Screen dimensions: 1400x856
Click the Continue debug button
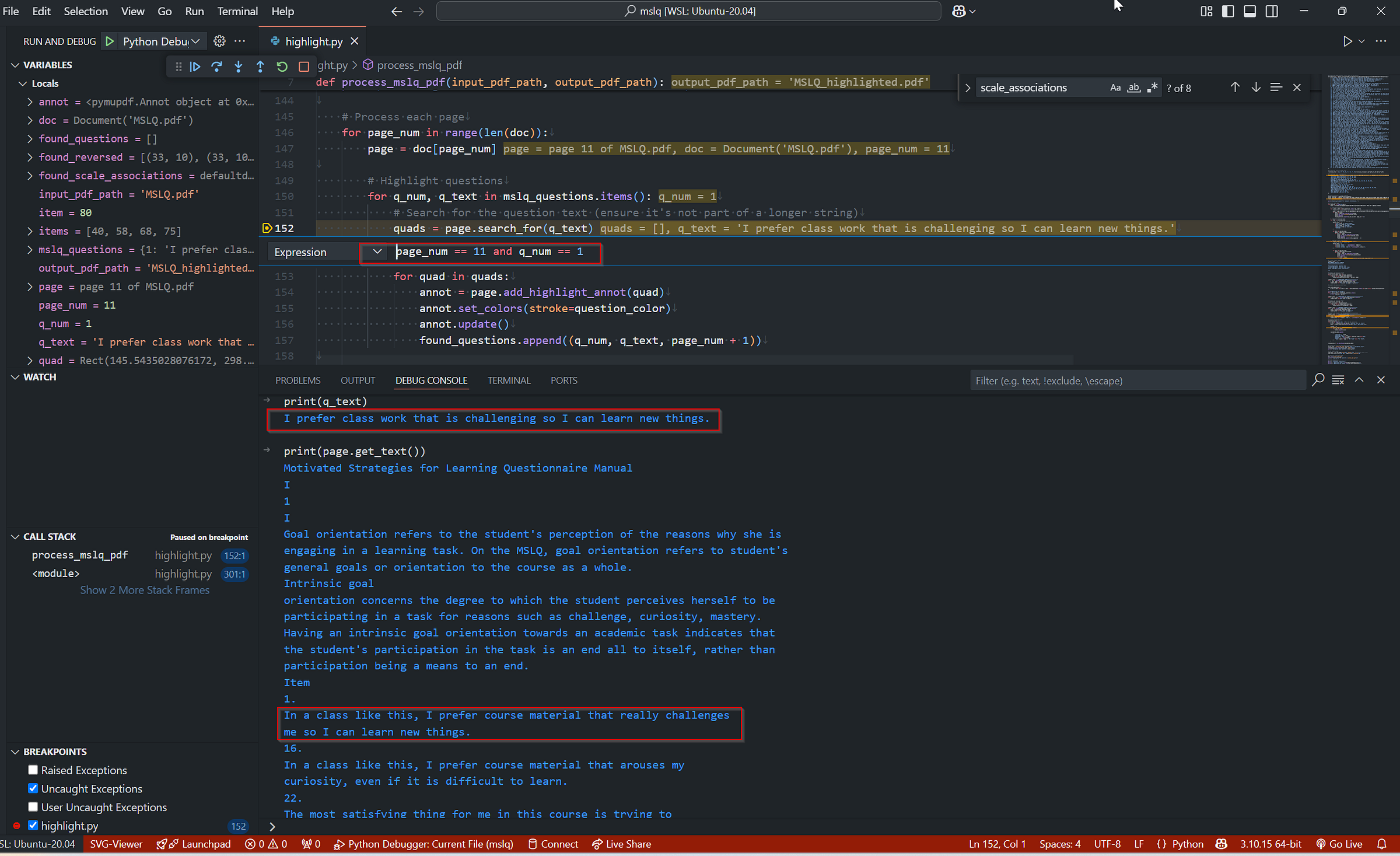(195, 67)
